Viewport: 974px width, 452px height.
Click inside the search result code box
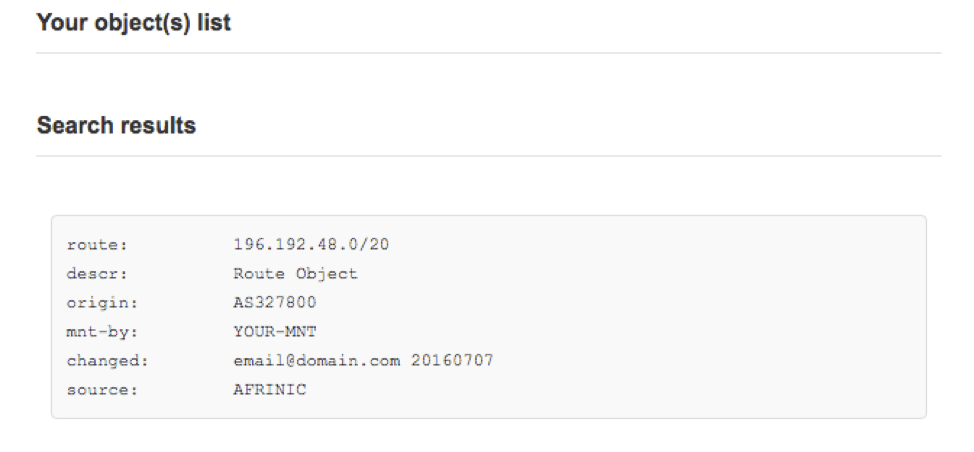[x=488, y=317]
